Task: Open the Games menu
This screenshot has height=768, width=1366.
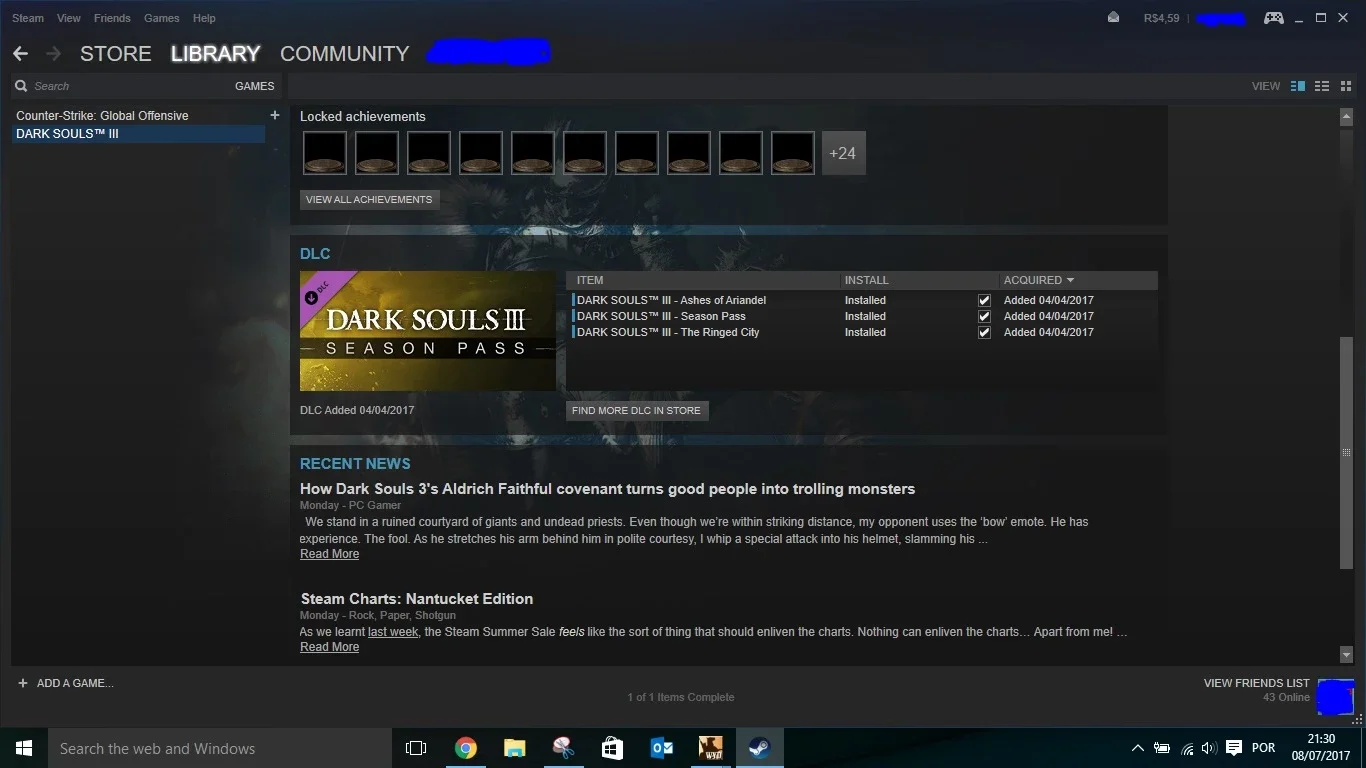Action: [162, 18]
